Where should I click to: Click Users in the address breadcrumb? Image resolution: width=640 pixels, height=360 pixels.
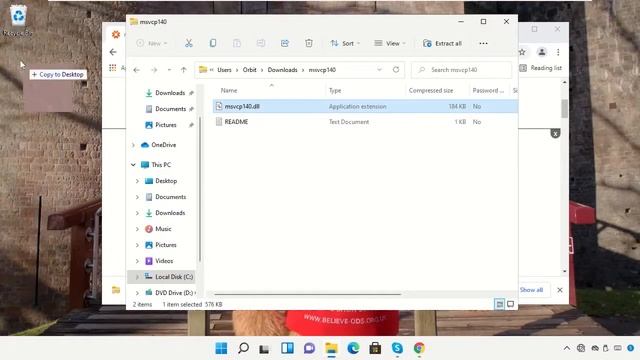pos(224,70)
